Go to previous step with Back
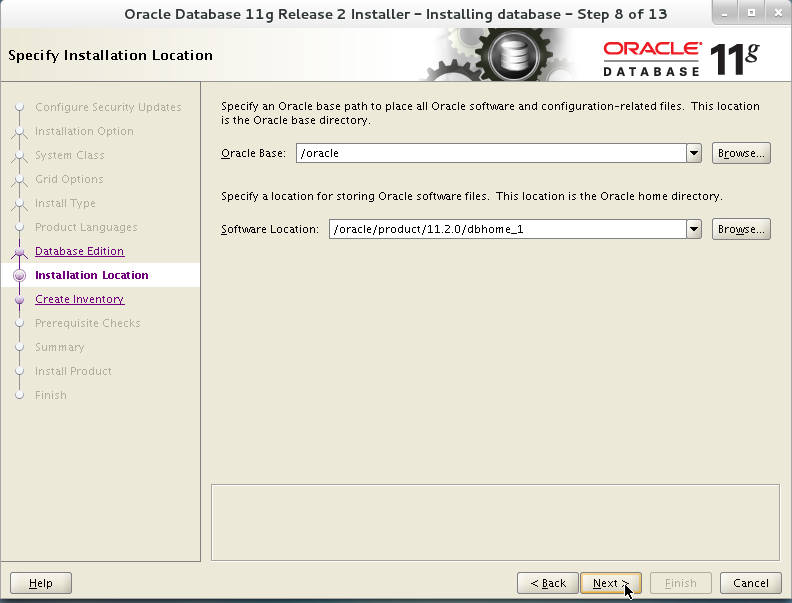This screenshot has height=603, width=792. tap(548, 583)
